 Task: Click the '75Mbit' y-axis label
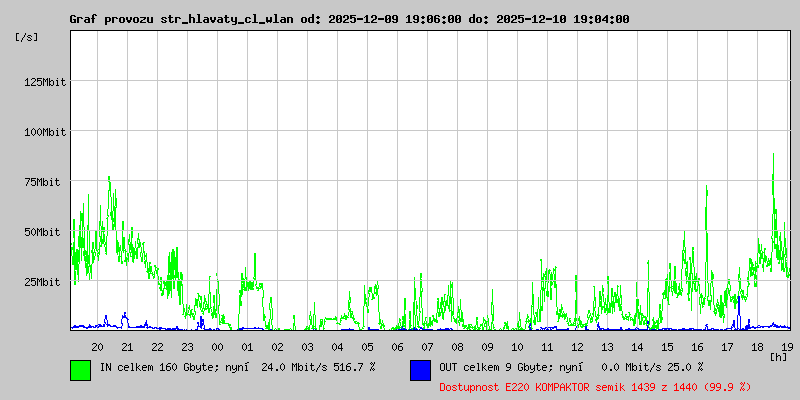(x=42, y=182)
